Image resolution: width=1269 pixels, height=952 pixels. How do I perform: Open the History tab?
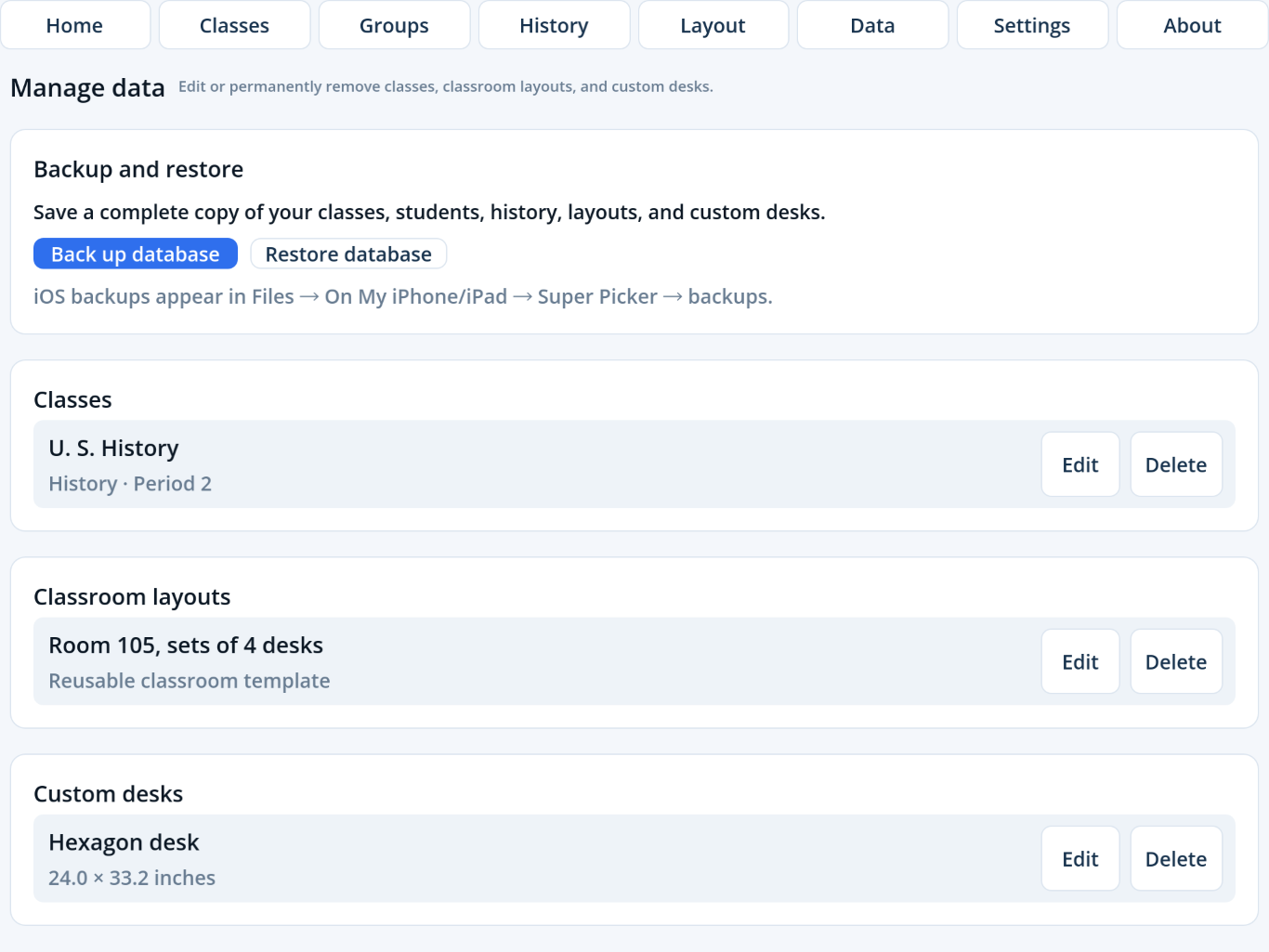[x=555, y=25]
